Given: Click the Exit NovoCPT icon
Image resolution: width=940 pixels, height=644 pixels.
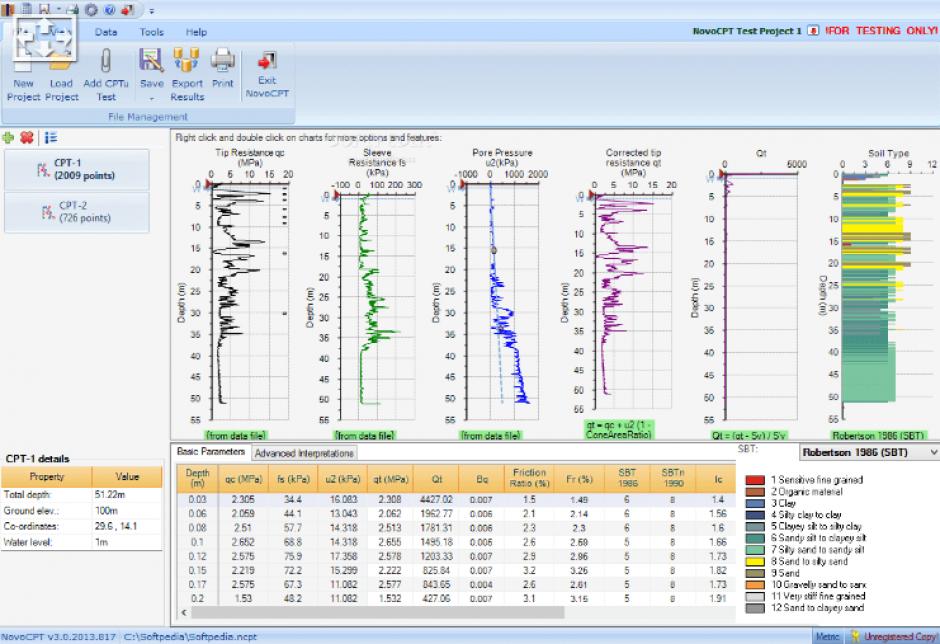Looking at the screenshot, I should pos(267,60).
